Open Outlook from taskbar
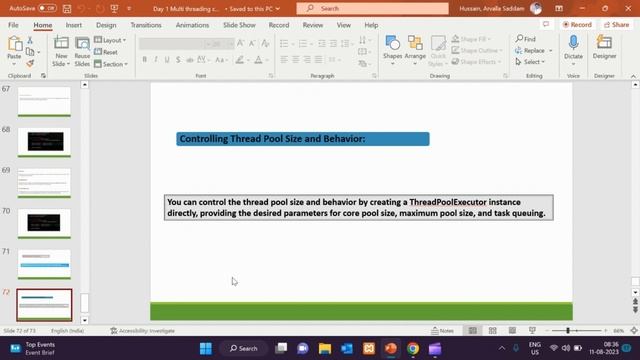Image resolution: width=640 pixels, height=360 pixels. point(347,349)
